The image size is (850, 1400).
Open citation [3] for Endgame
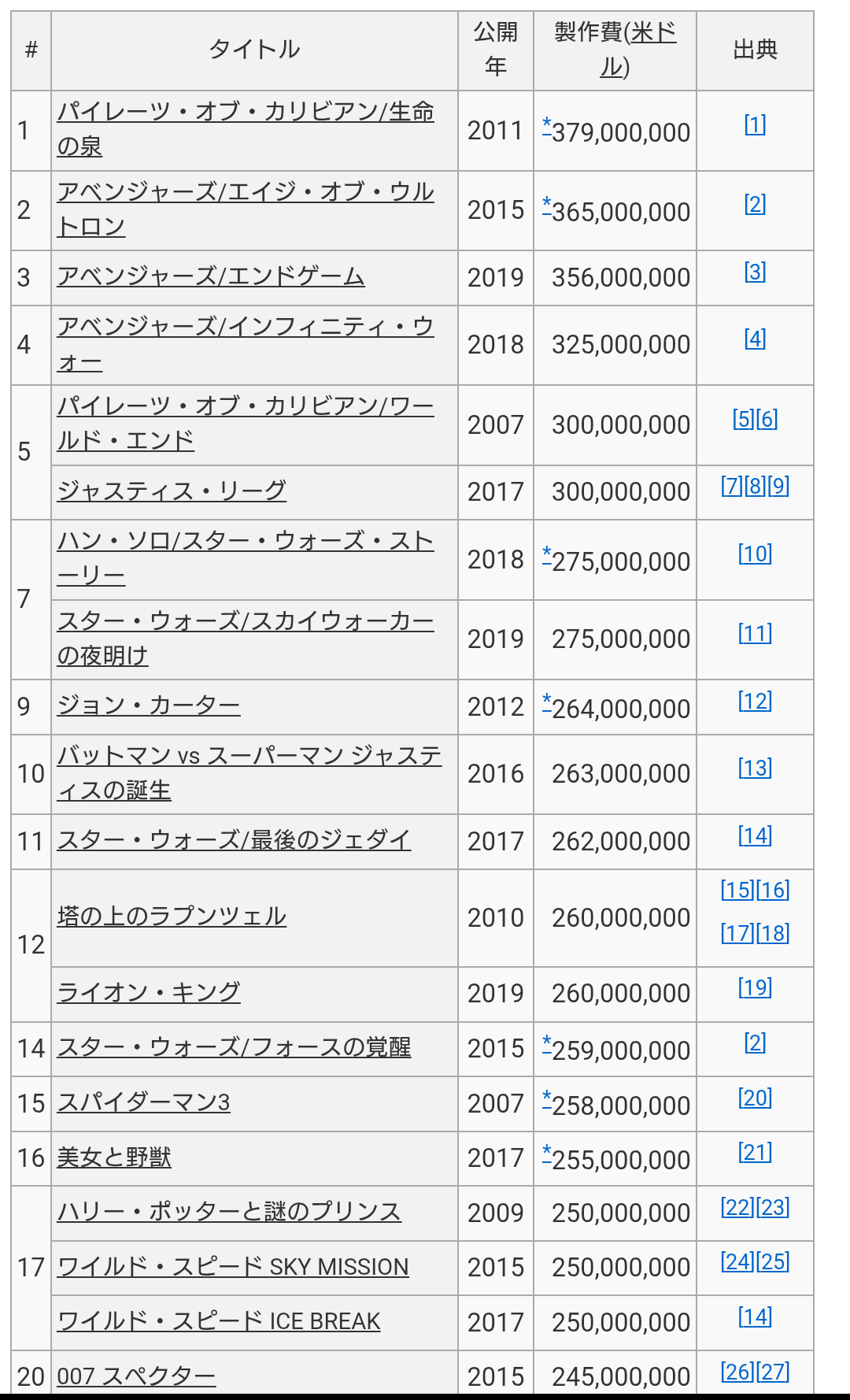pyautogui.click(x=755, y=272)
